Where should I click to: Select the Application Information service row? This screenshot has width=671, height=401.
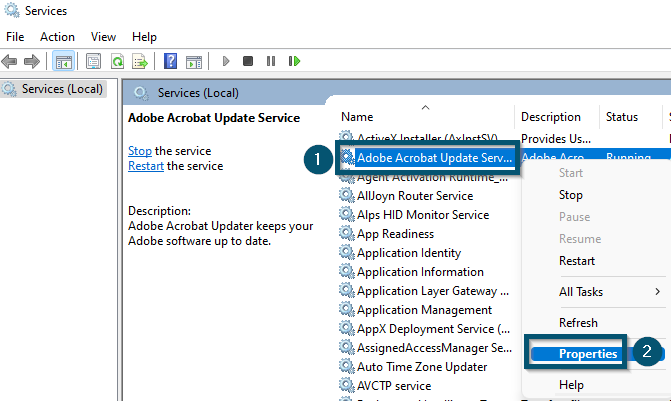pos(420,271)
